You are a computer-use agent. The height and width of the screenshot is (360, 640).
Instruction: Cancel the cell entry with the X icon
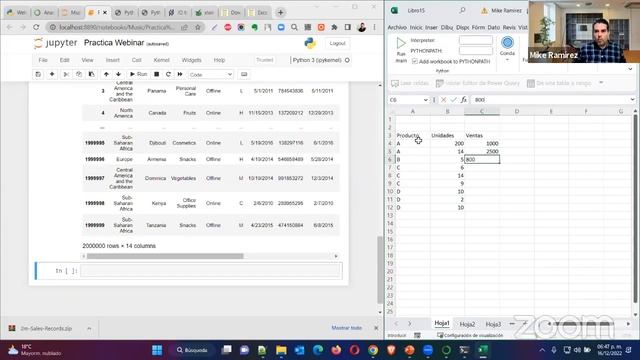click(x=444, y=100)
